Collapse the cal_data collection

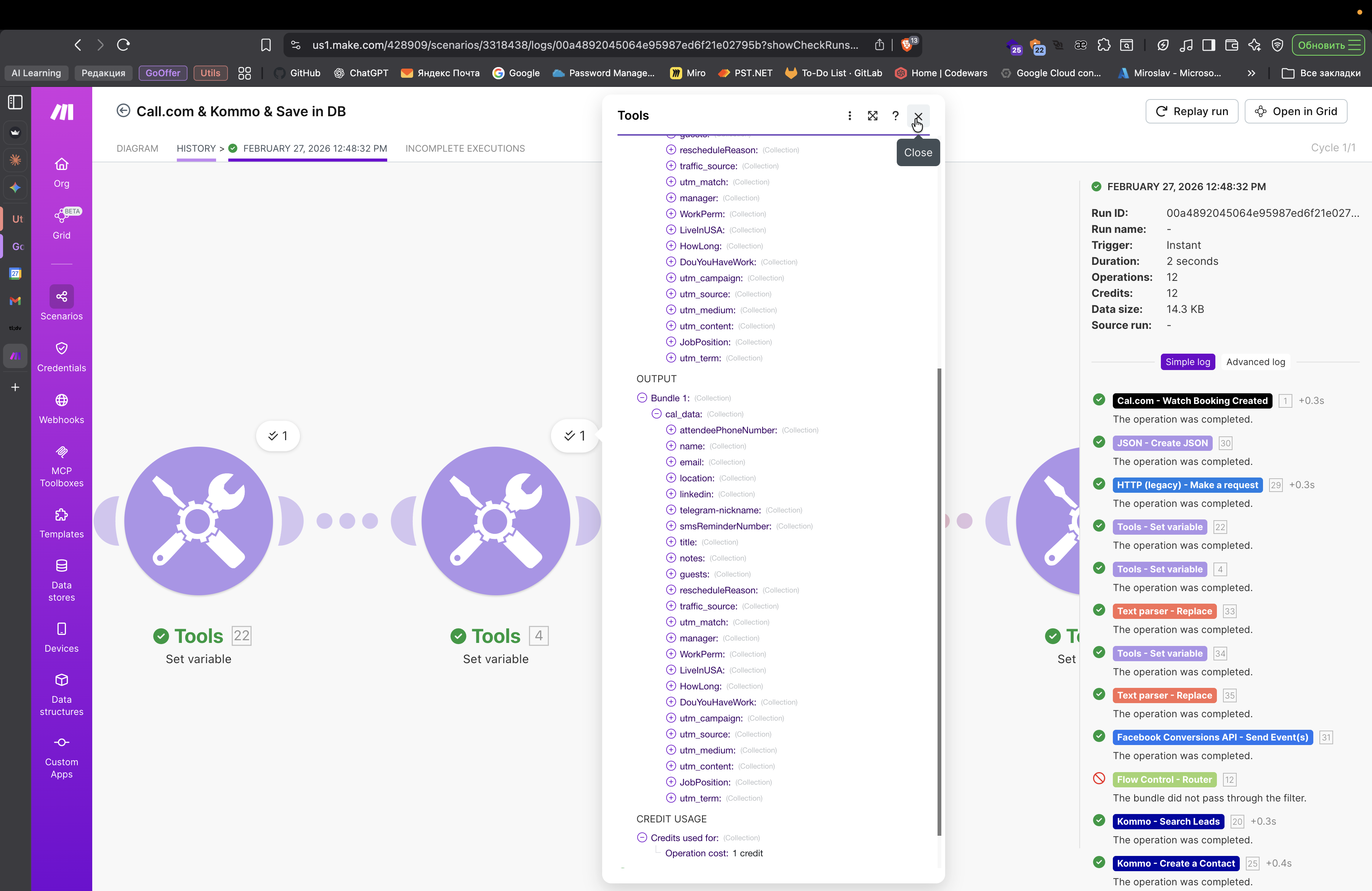point(656,414)
